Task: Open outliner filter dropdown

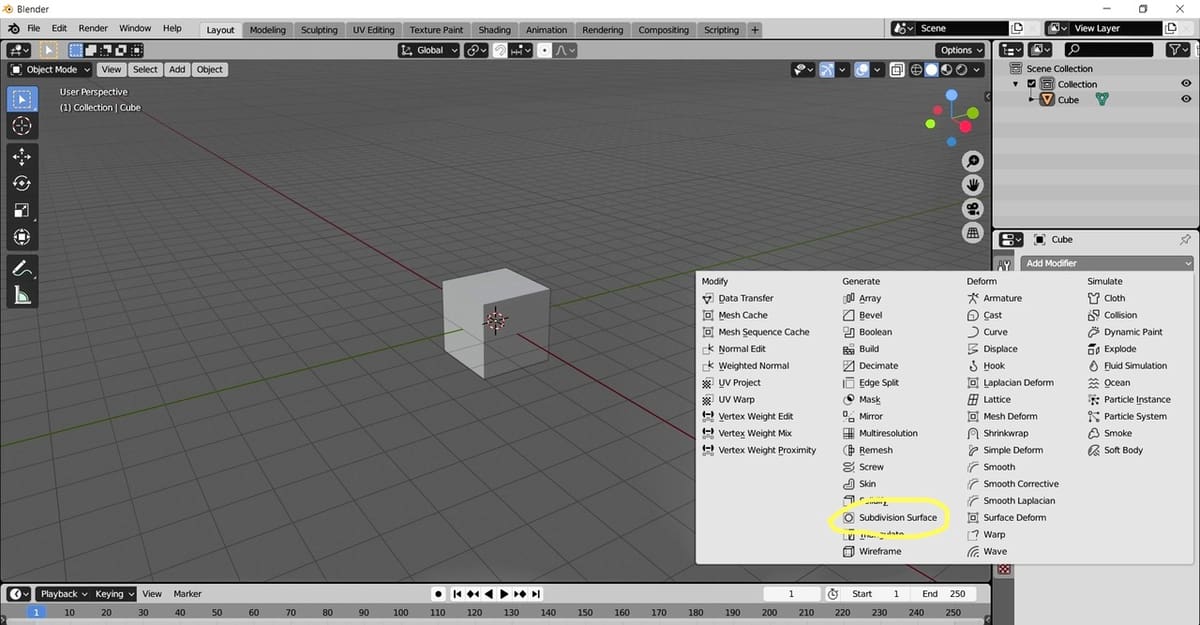Action: coord(1180,50)
